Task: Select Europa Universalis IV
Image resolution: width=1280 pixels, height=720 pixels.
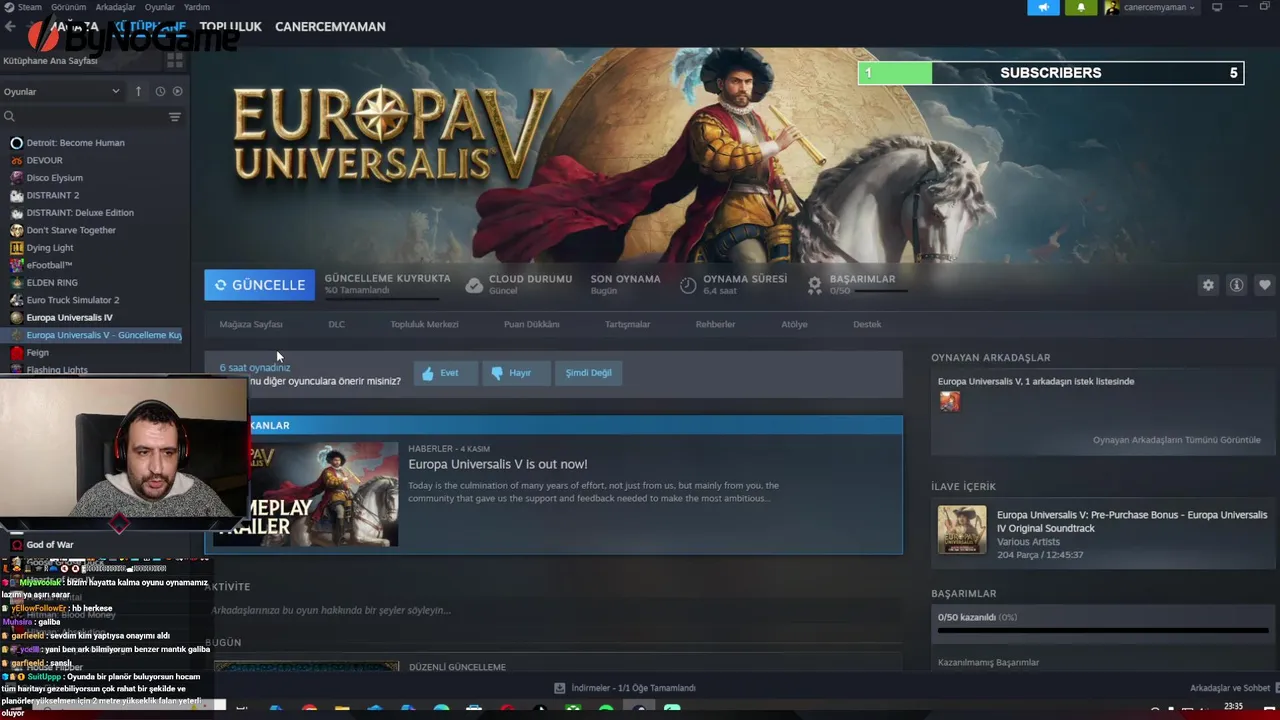Action: click(69, 318)
